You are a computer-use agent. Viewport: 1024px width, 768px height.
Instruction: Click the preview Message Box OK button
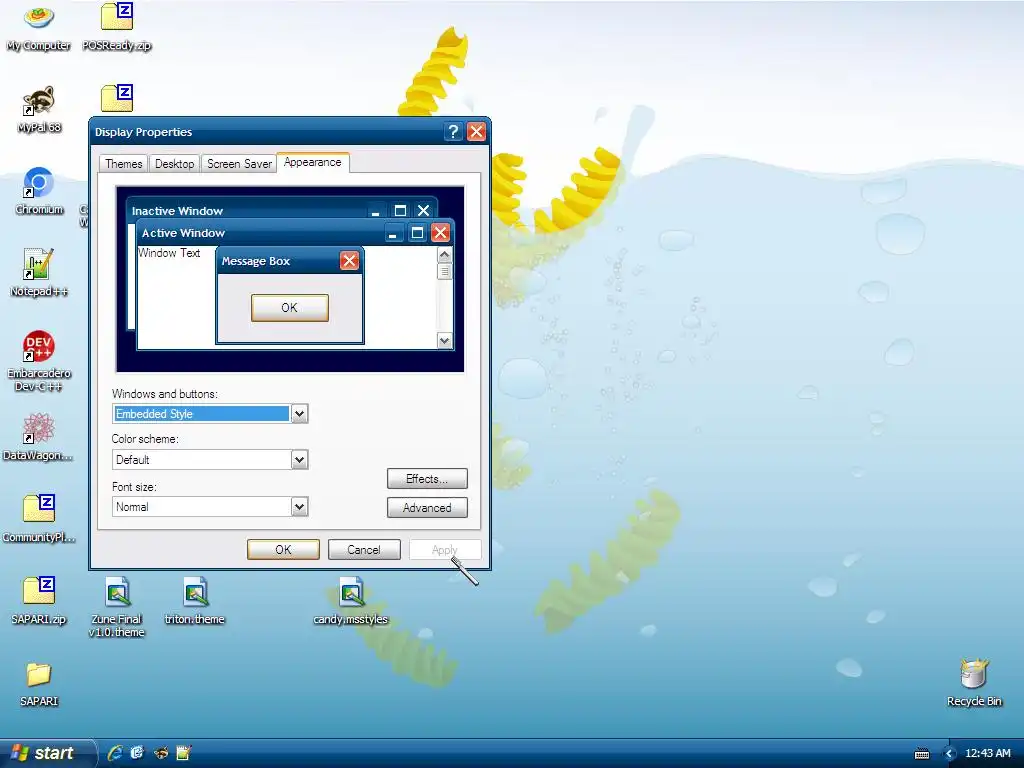(289, 308)
